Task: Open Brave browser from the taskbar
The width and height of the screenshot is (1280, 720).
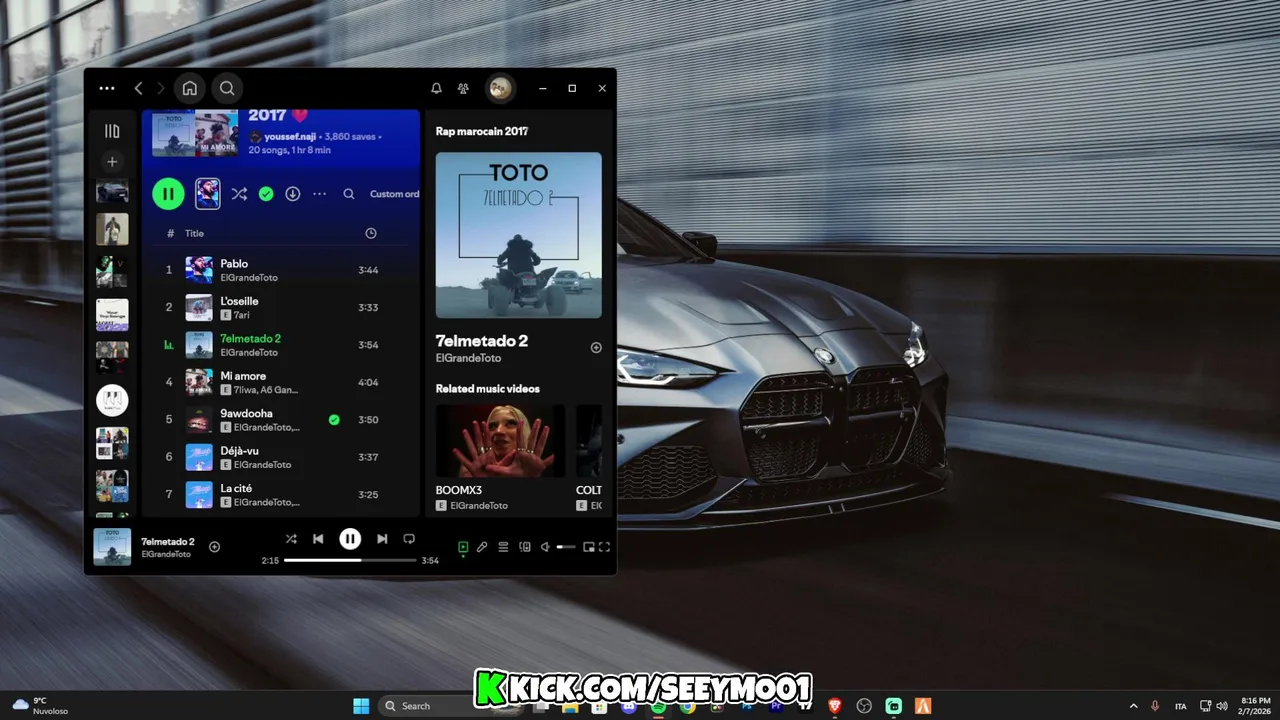Action: click(x=835, y=706)
